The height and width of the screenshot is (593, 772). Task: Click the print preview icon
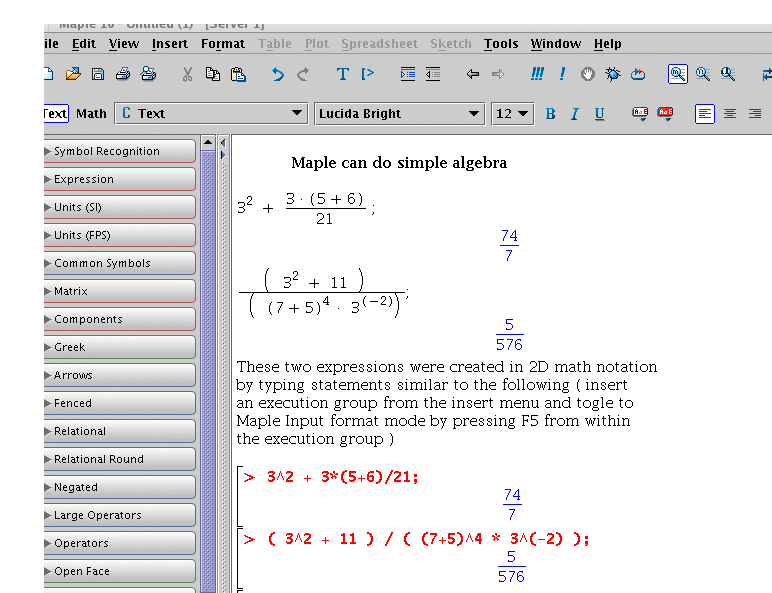[x=148, y=74]
